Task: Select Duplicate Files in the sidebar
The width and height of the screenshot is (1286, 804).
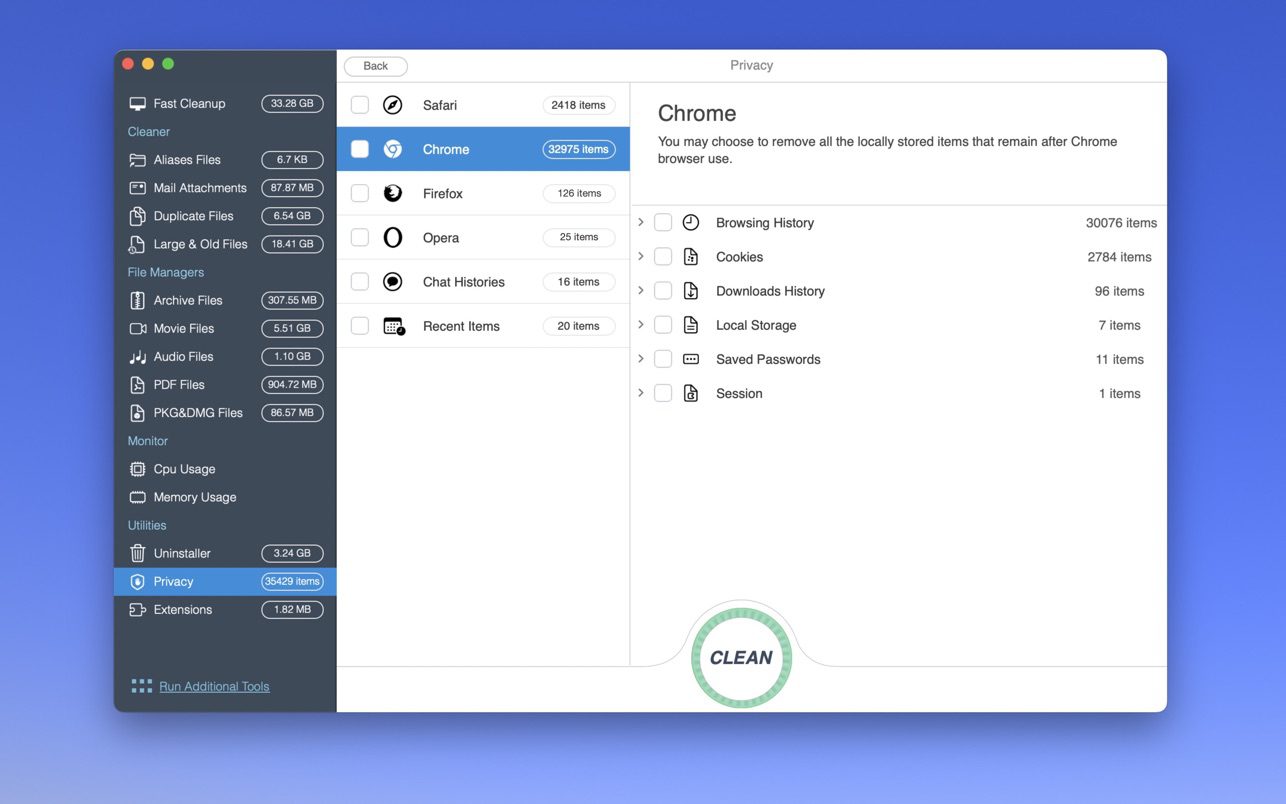Action: (x=193, y=216)
